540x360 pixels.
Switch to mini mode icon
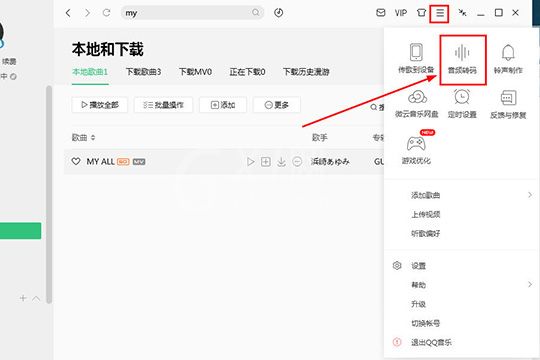point(462,13)
